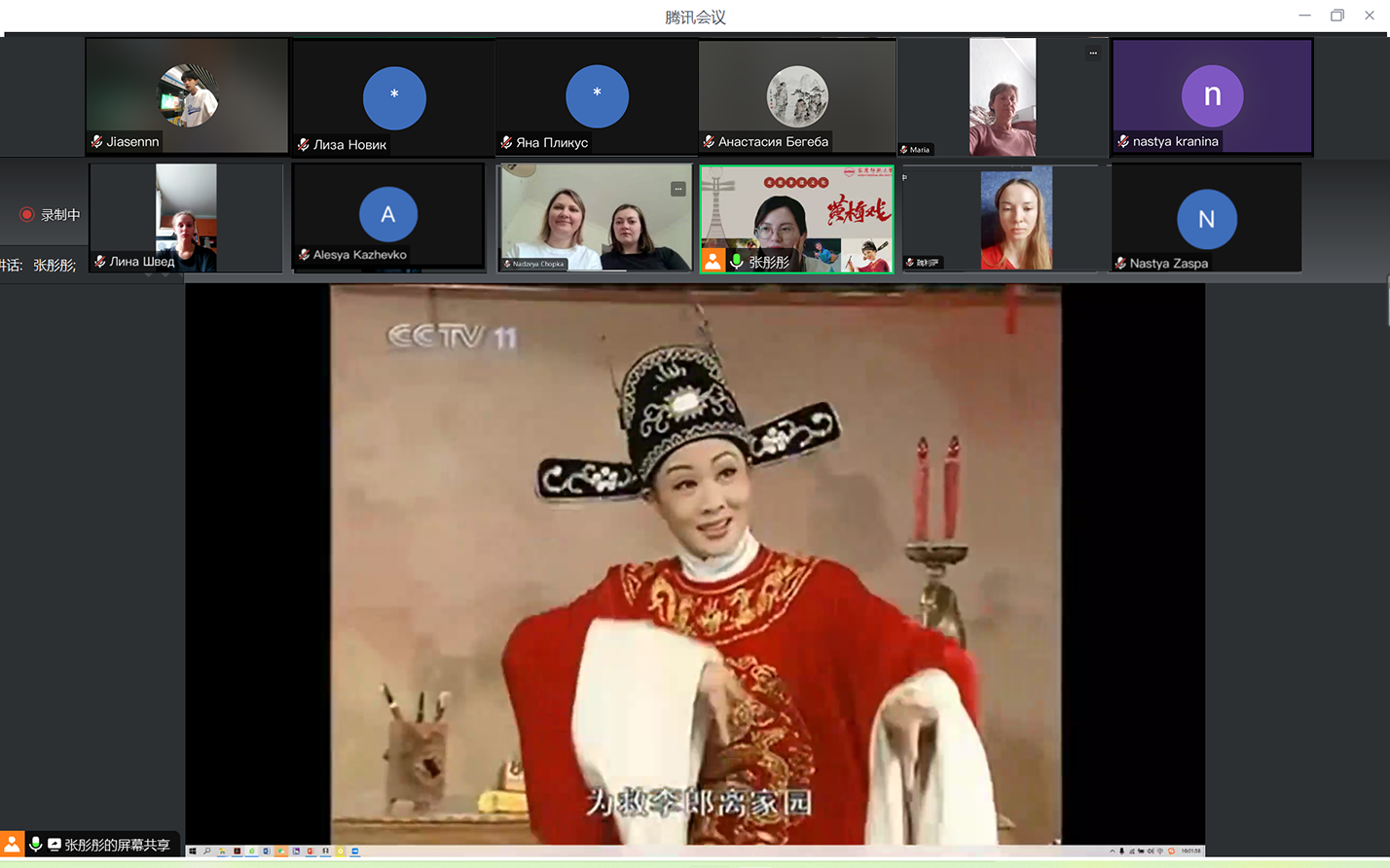Toggle the green microphone in the bottom-left bar

click(x=36, y=844)
